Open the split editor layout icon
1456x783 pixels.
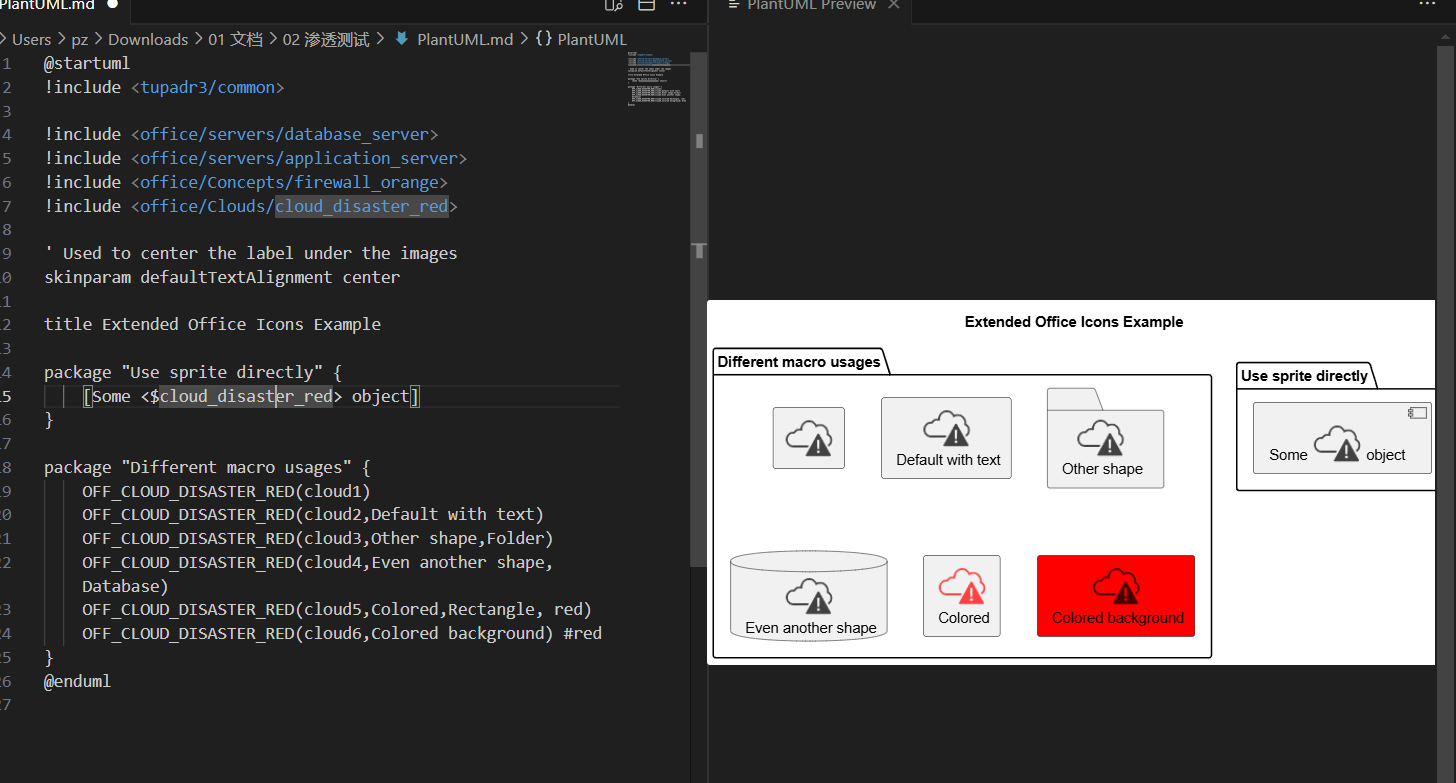[646, 5]
